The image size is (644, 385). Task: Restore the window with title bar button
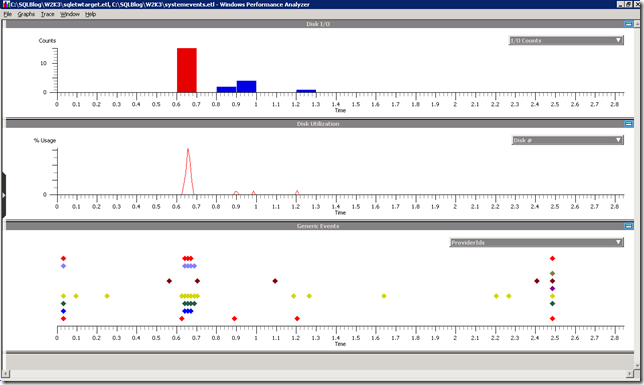(x=628, y=4)
